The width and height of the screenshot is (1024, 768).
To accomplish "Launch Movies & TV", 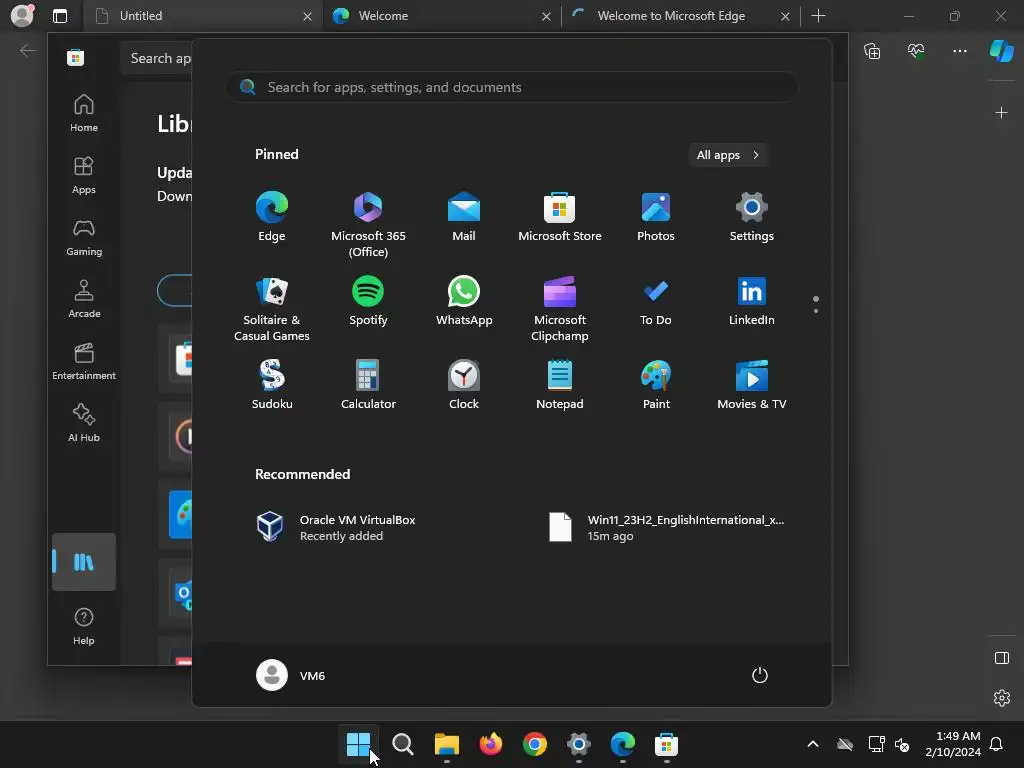I will (752, 385).
